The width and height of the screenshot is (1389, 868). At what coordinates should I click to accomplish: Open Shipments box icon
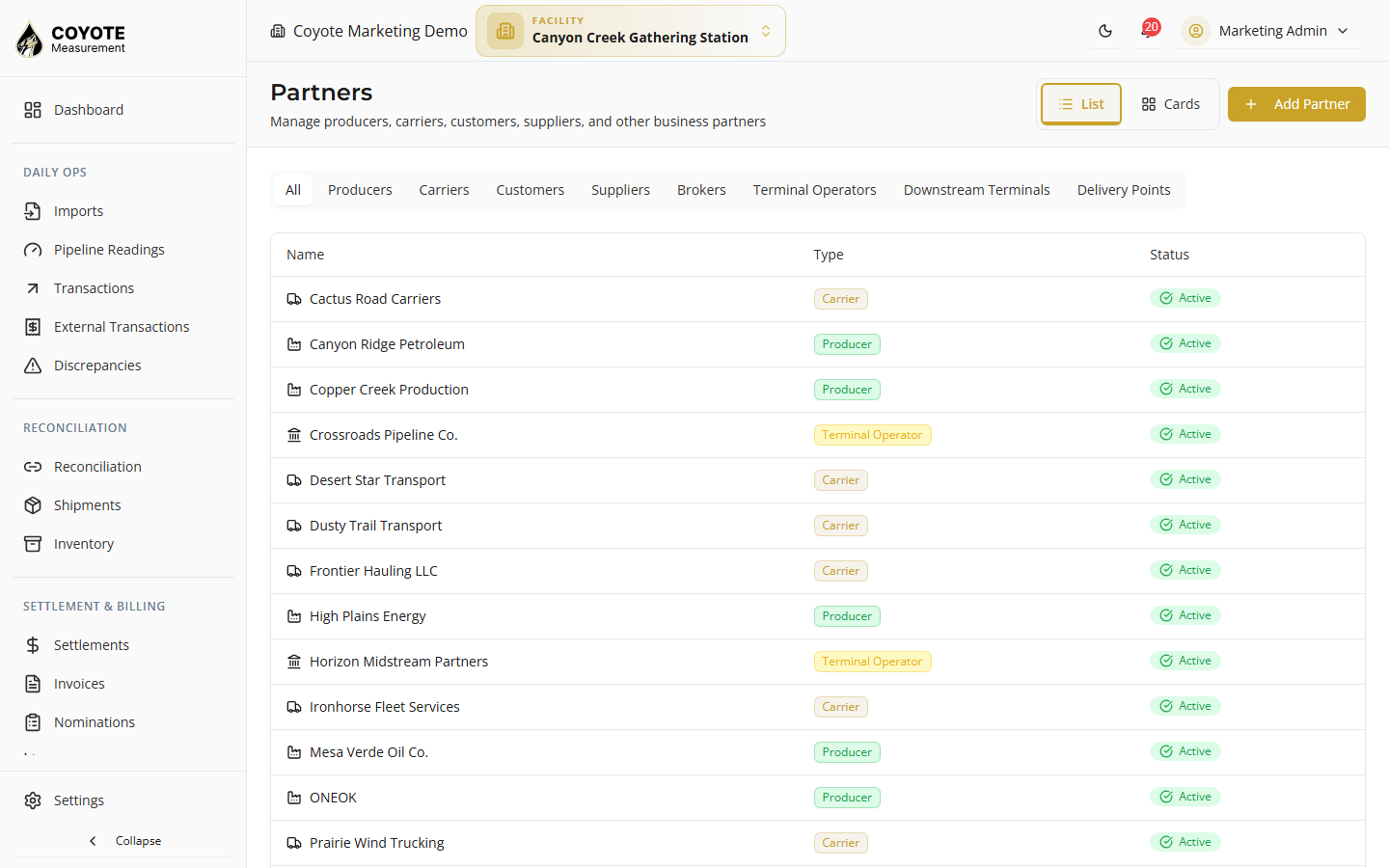pyautogui.click(x=33, y=505)
